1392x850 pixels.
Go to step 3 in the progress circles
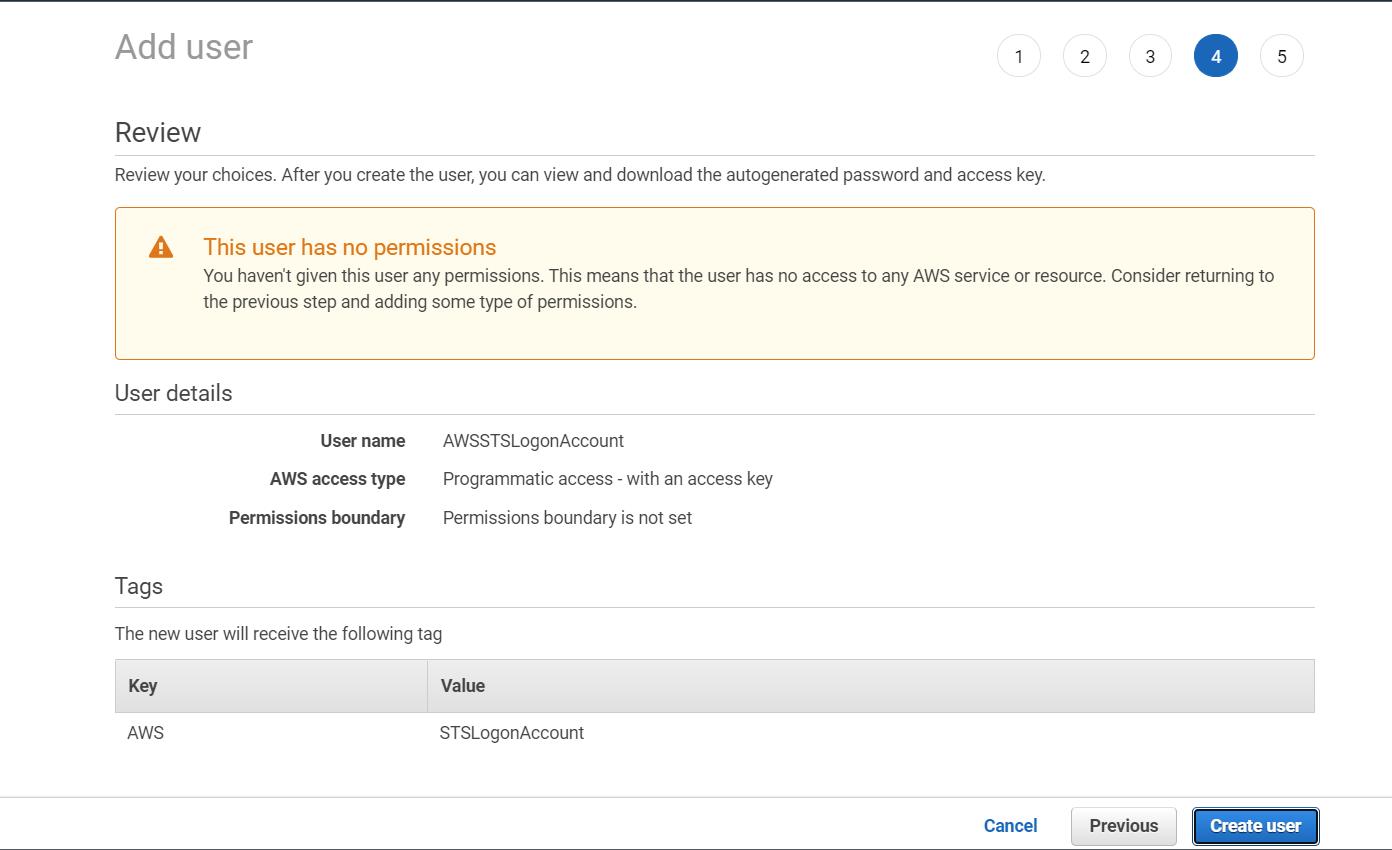point(1150,56)
